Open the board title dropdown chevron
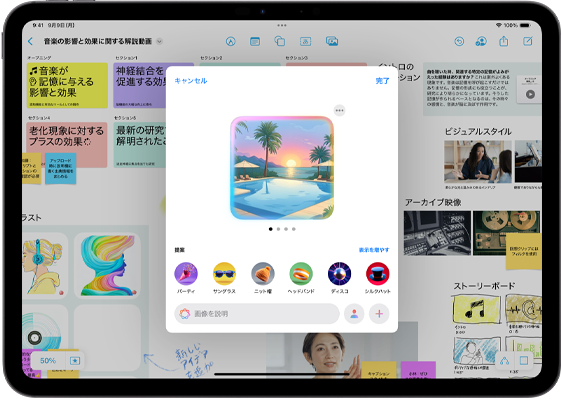The image size is (562, 400). point(159,42)
